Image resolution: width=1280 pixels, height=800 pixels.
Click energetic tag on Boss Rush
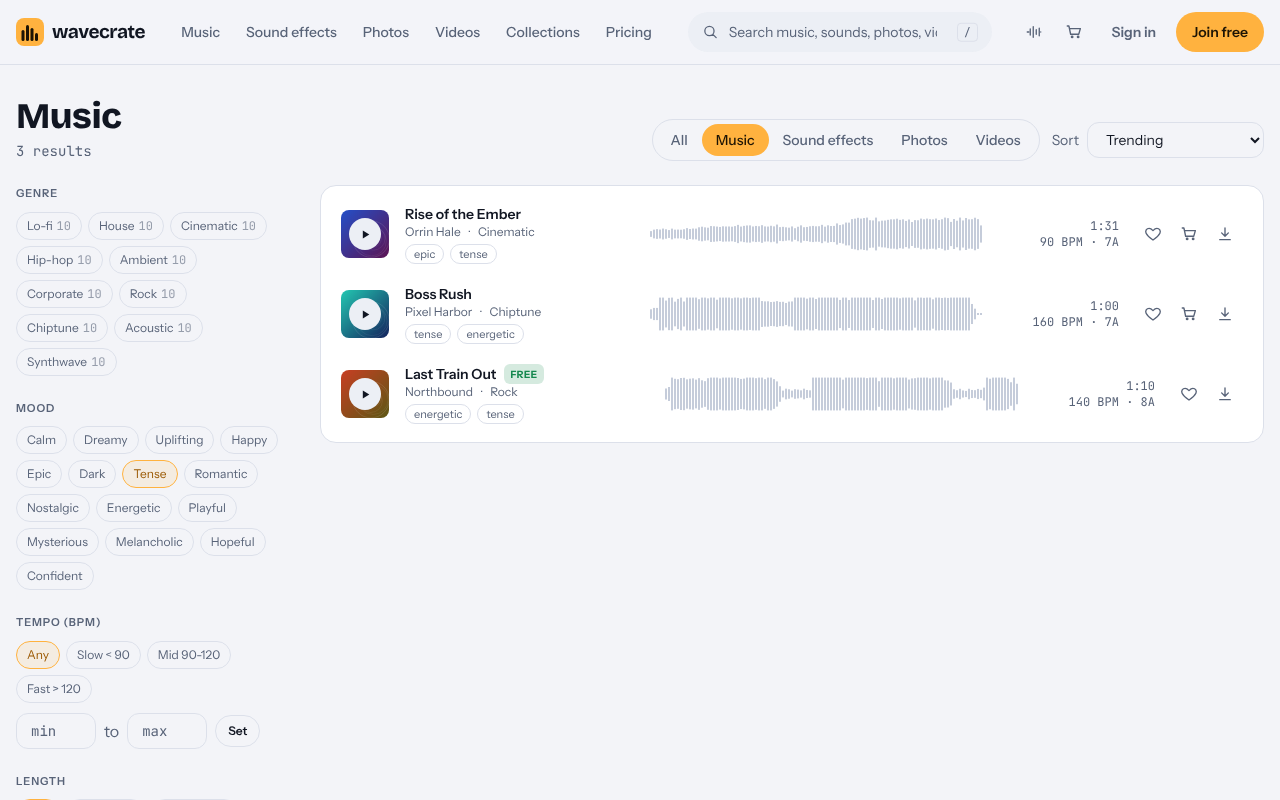pos(490,334)
